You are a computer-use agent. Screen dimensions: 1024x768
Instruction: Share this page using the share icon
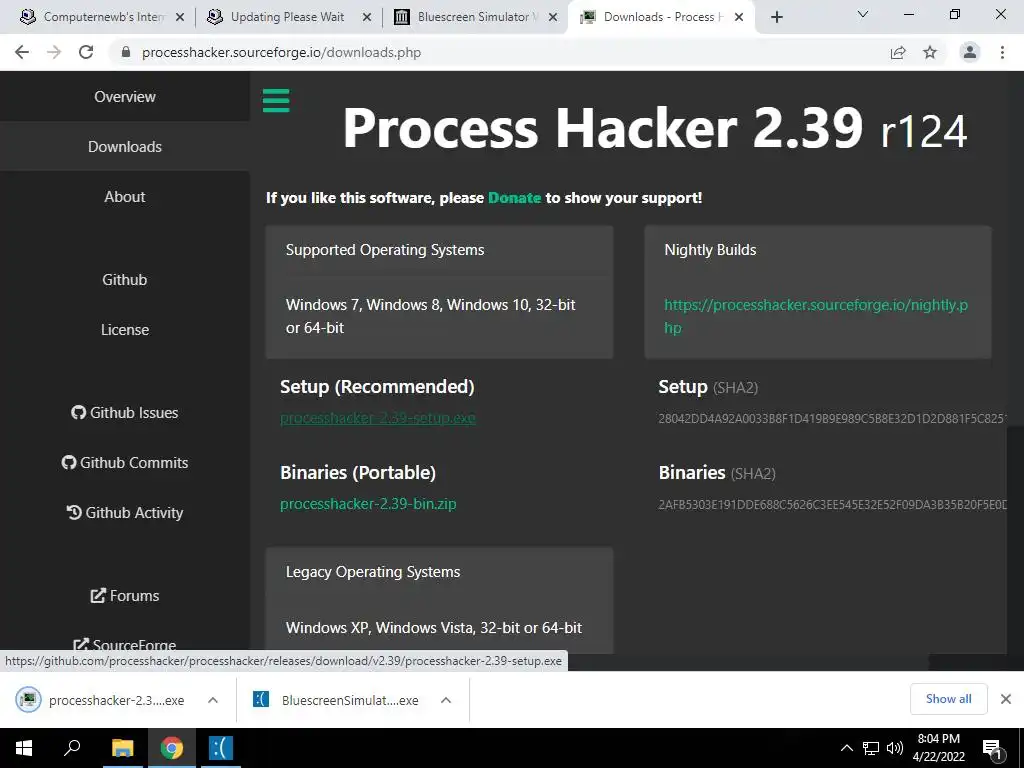[x=898, y=52]
